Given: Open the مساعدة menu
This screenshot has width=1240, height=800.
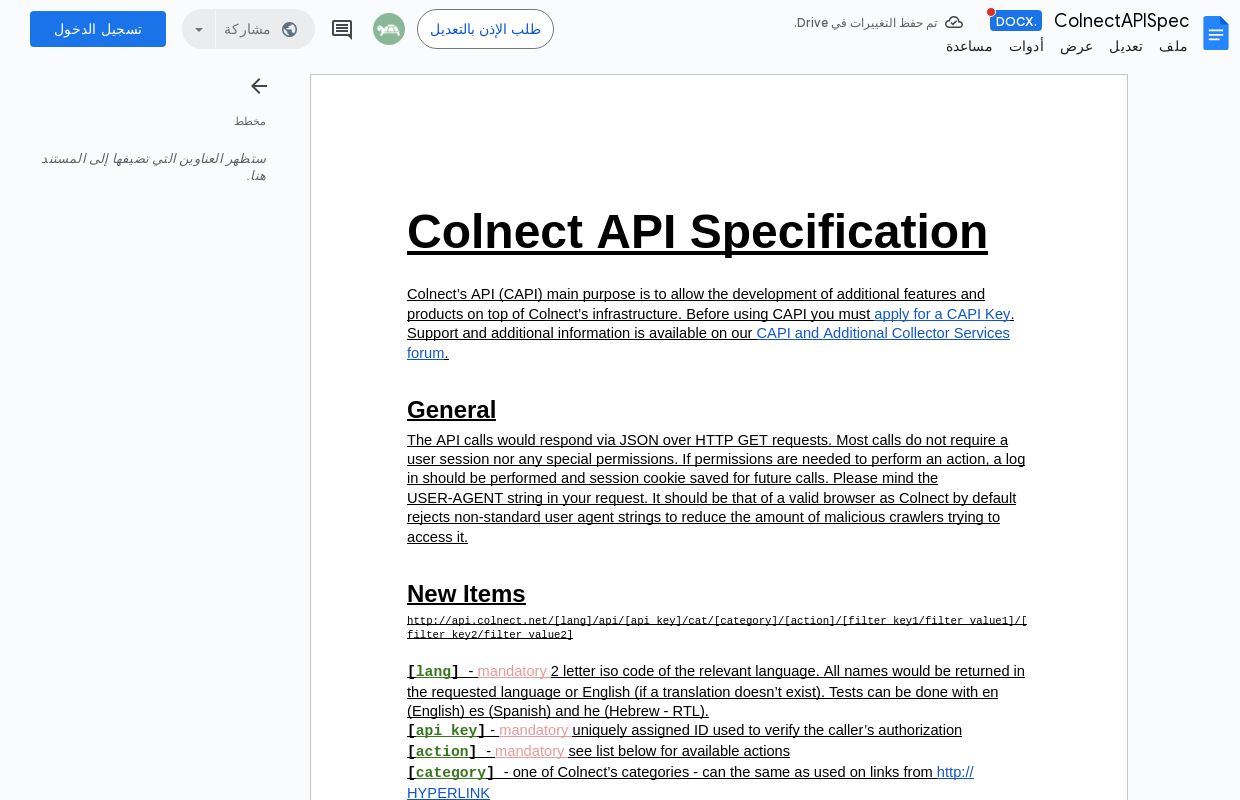Looking at the screenshot, I should coord(969,46).
